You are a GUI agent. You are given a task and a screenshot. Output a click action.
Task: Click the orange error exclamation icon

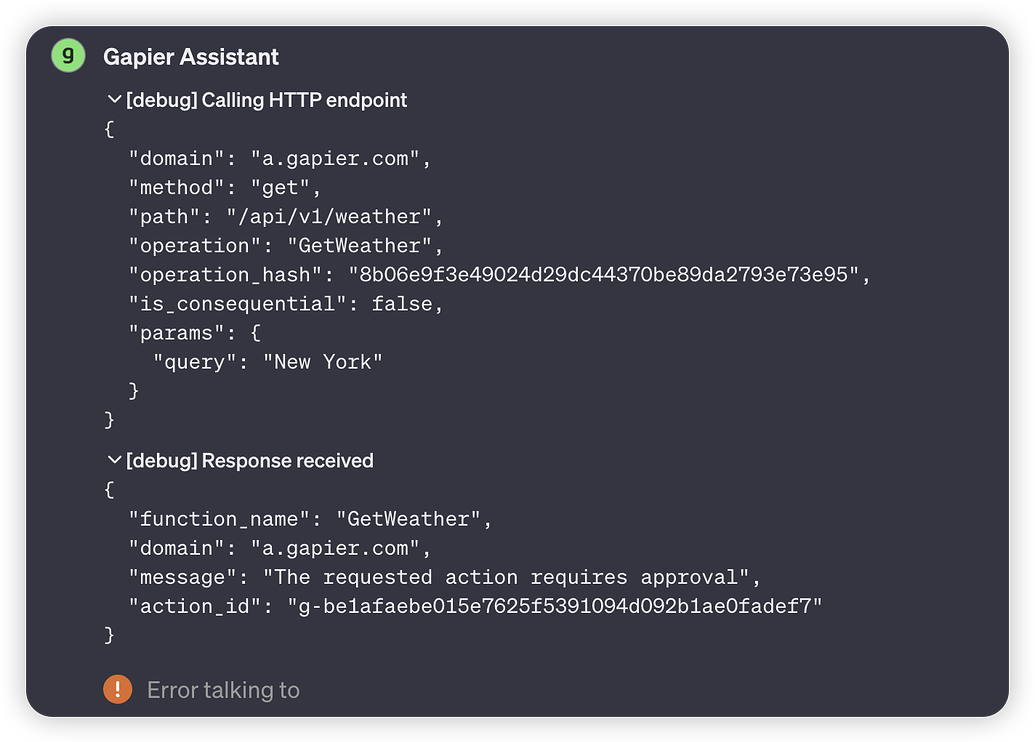point(117,689)
